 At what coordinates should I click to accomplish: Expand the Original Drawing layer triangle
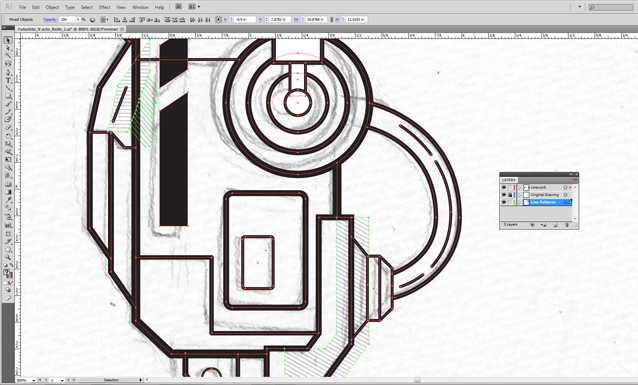(519, 195)
